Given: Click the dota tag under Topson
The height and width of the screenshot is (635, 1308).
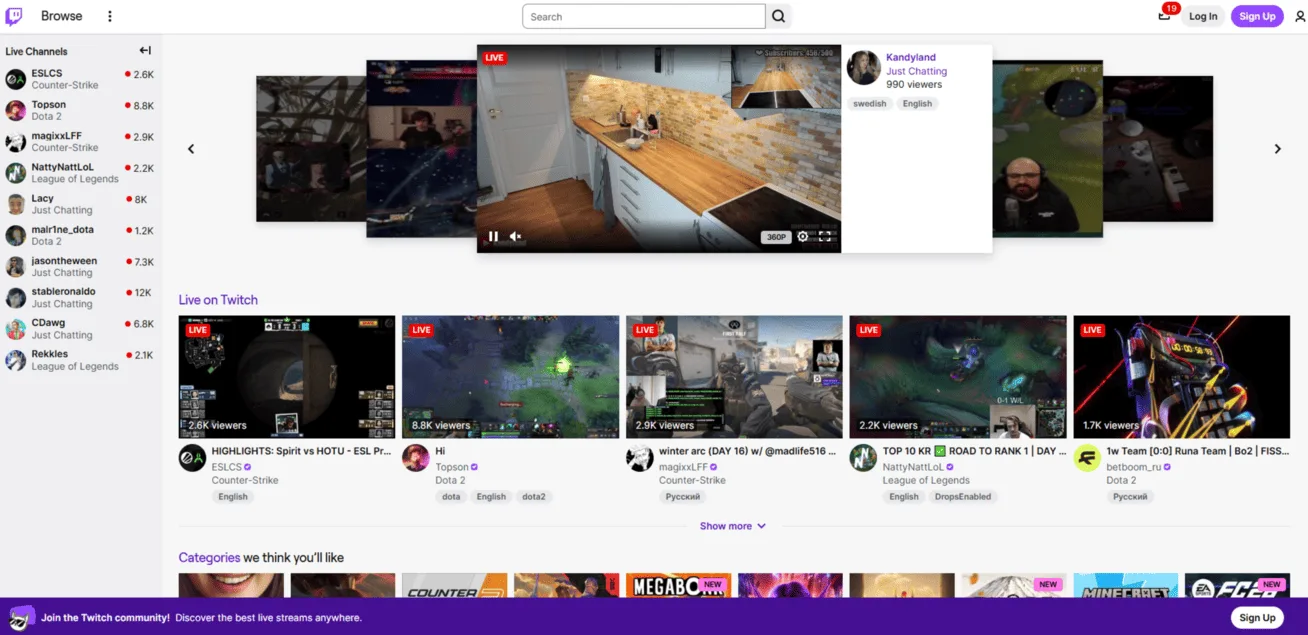Looking at the screenshot, I should coord(451,497).
